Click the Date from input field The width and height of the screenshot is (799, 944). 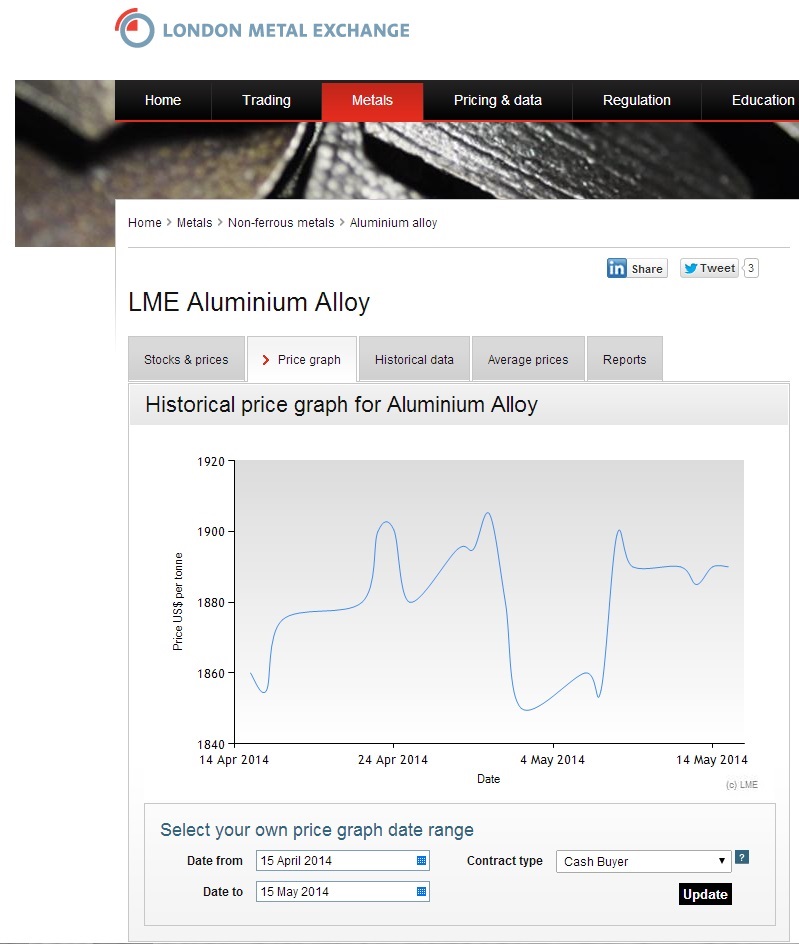(335, 861)
